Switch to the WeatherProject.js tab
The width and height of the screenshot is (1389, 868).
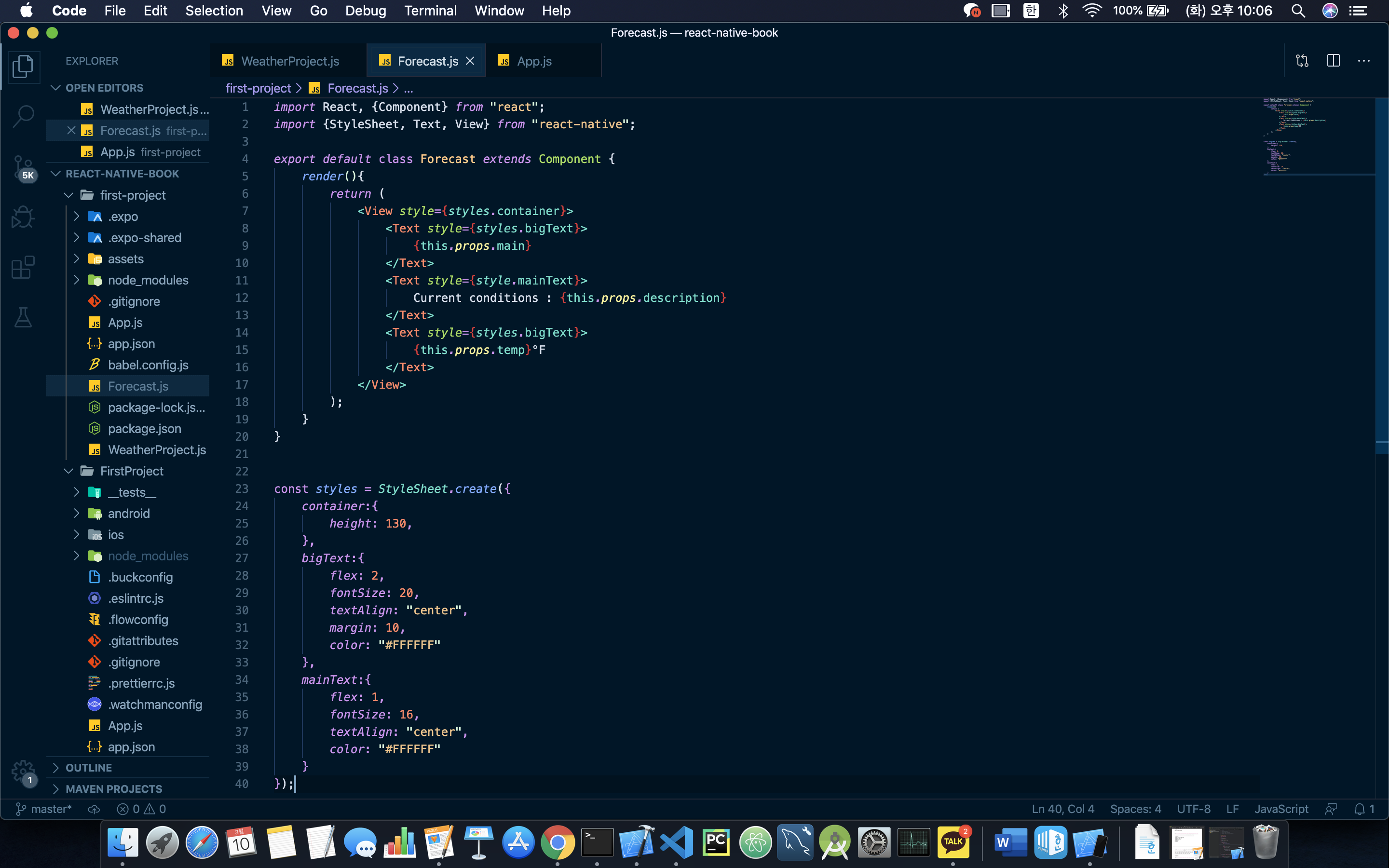(289, 61)
